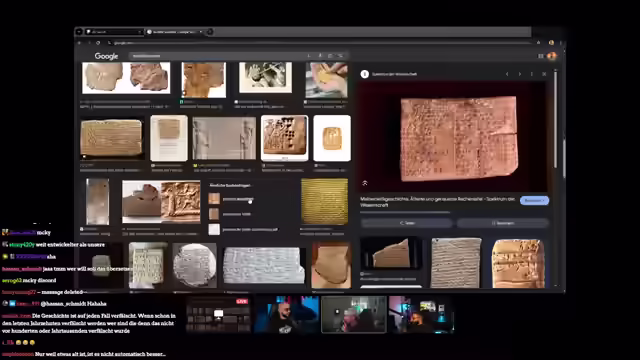Switch to the first browser tab
The height and width of the screenshot is (360, 640).
113,32
